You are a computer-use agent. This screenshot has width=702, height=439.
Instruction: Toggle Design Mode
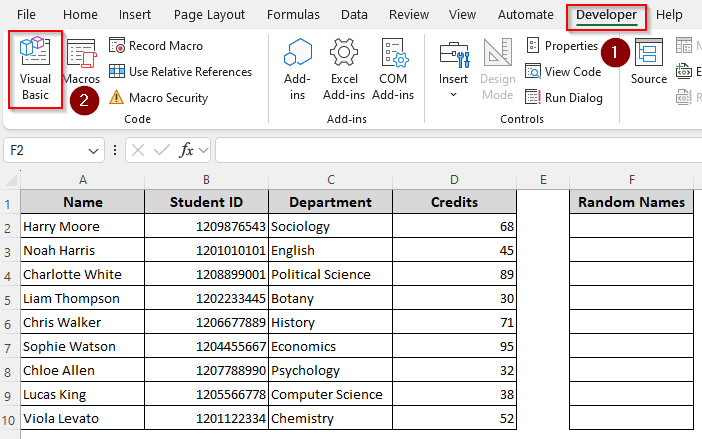click(x=497, y=69)
